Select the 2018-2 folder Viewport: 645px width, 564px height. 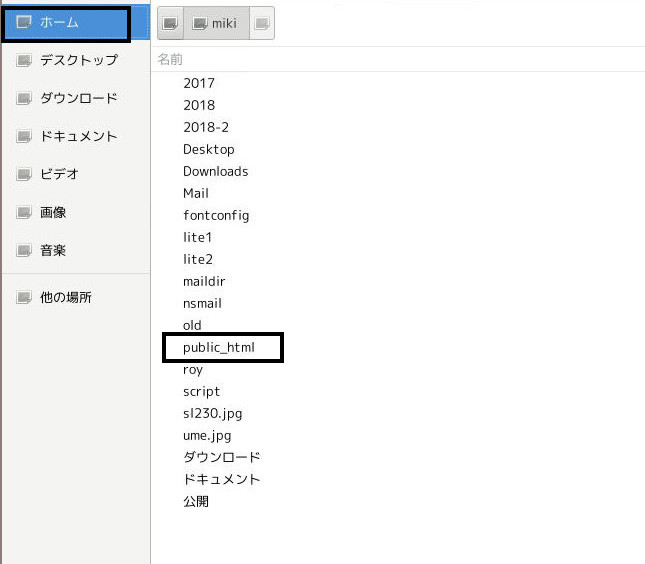point(397,127)
